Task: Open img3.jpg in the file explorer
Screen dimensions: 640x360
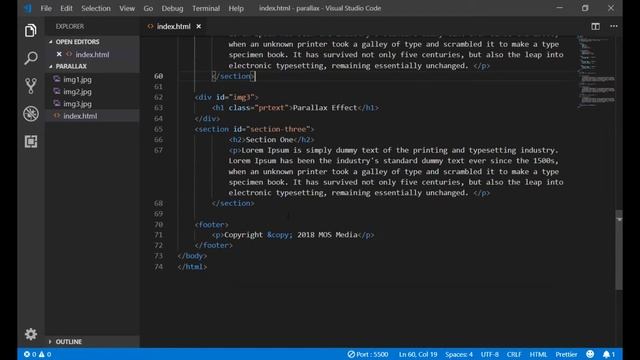Action: pos(77,104)
